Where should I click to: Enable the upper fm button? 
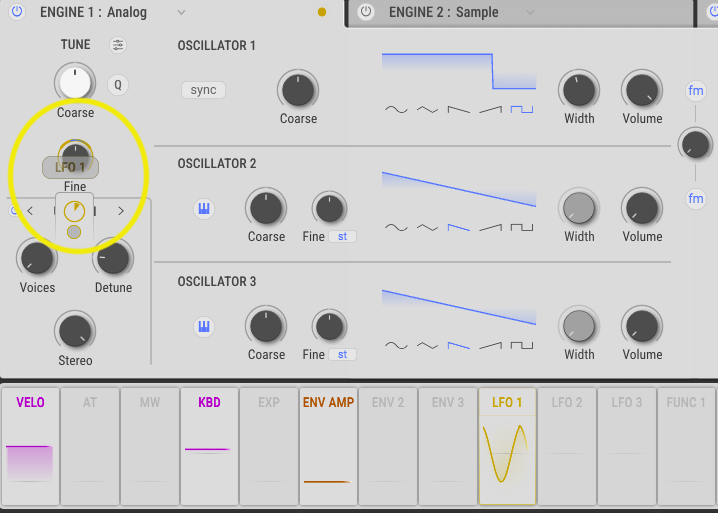click(696, 91)
